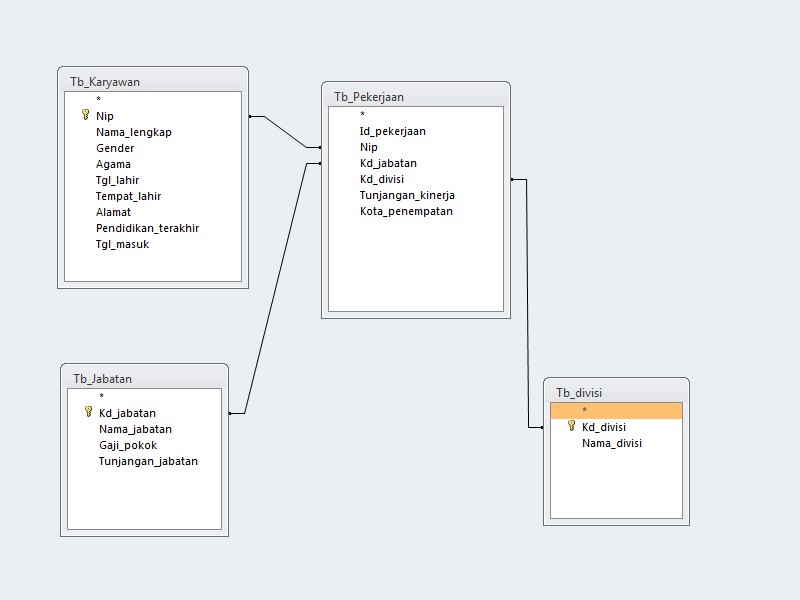800x600 pixels.
Task: Select the Id_pekerjaan field in Tb_Pekerjaan
Action: tap(391, 130)
